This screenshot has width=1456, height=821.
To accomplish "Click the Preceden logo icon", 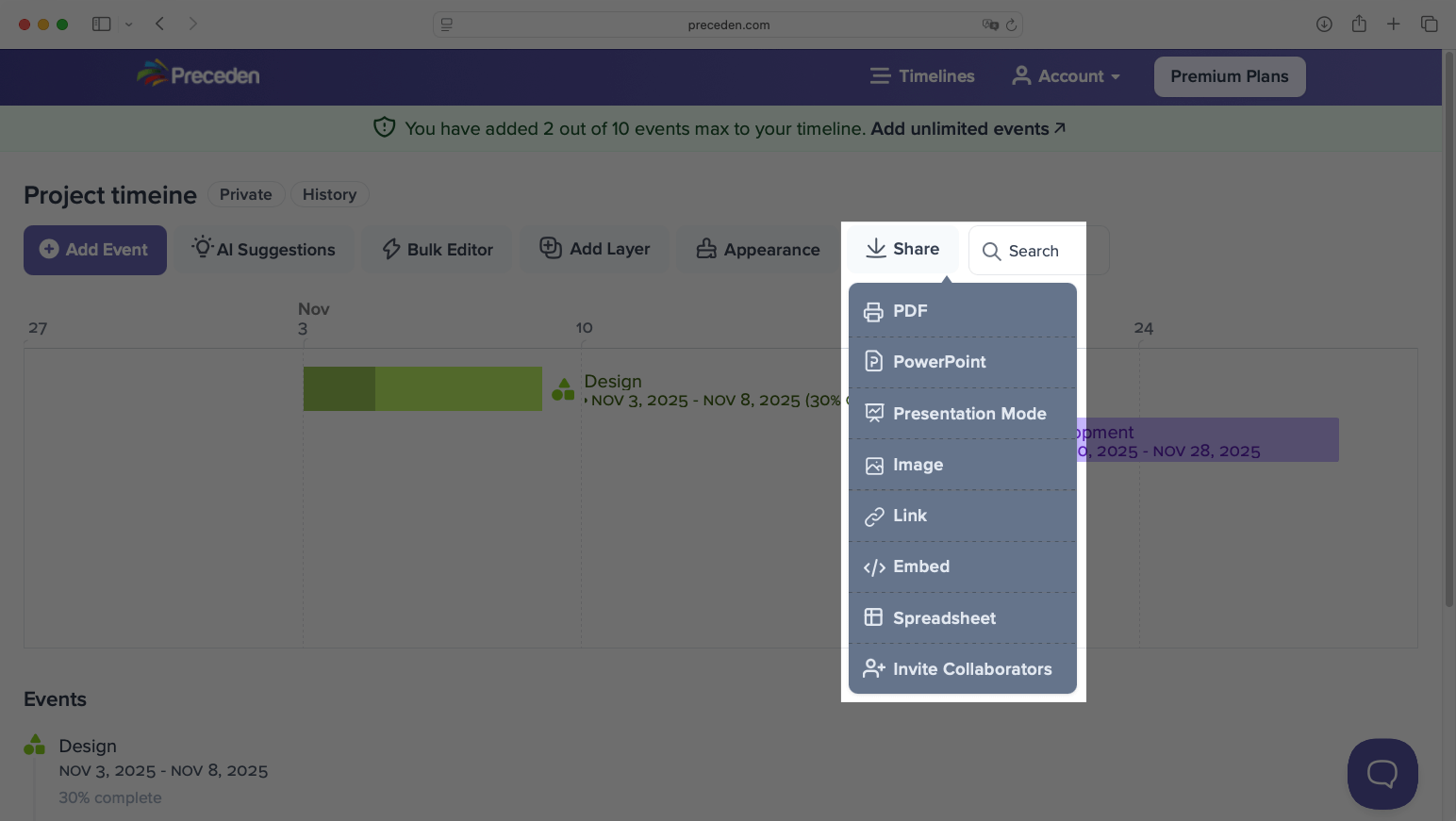I will coord(152,74).
